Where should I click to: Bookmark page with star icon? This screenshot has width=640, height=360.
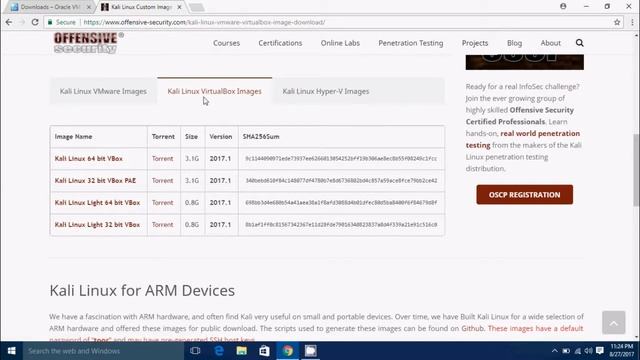617,22
